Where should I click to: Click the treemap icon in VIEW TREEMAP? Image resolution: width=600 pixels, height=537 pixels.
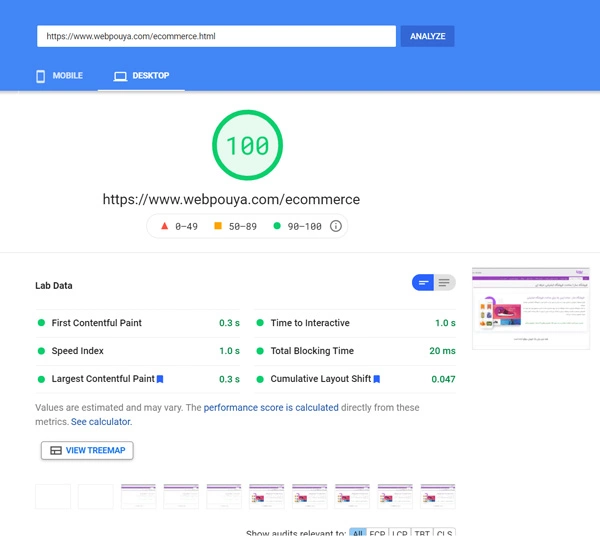(x=56, y=450)
